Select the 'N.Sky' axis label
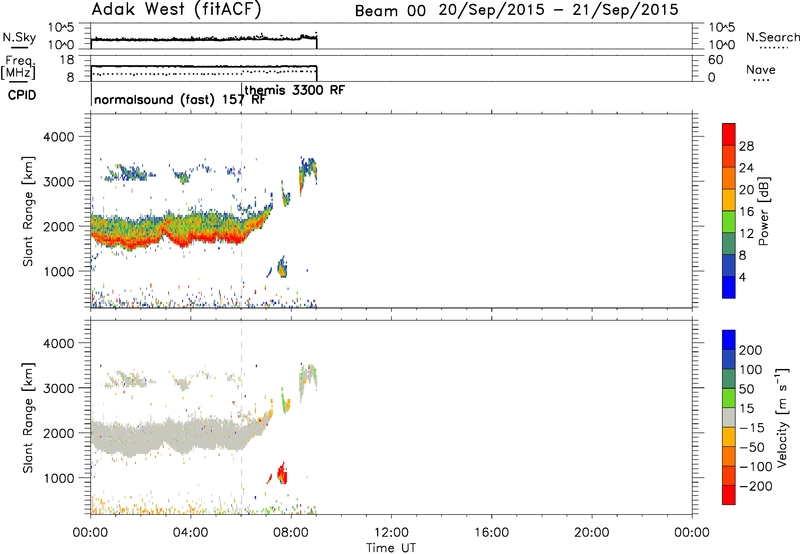 [19, 37]
